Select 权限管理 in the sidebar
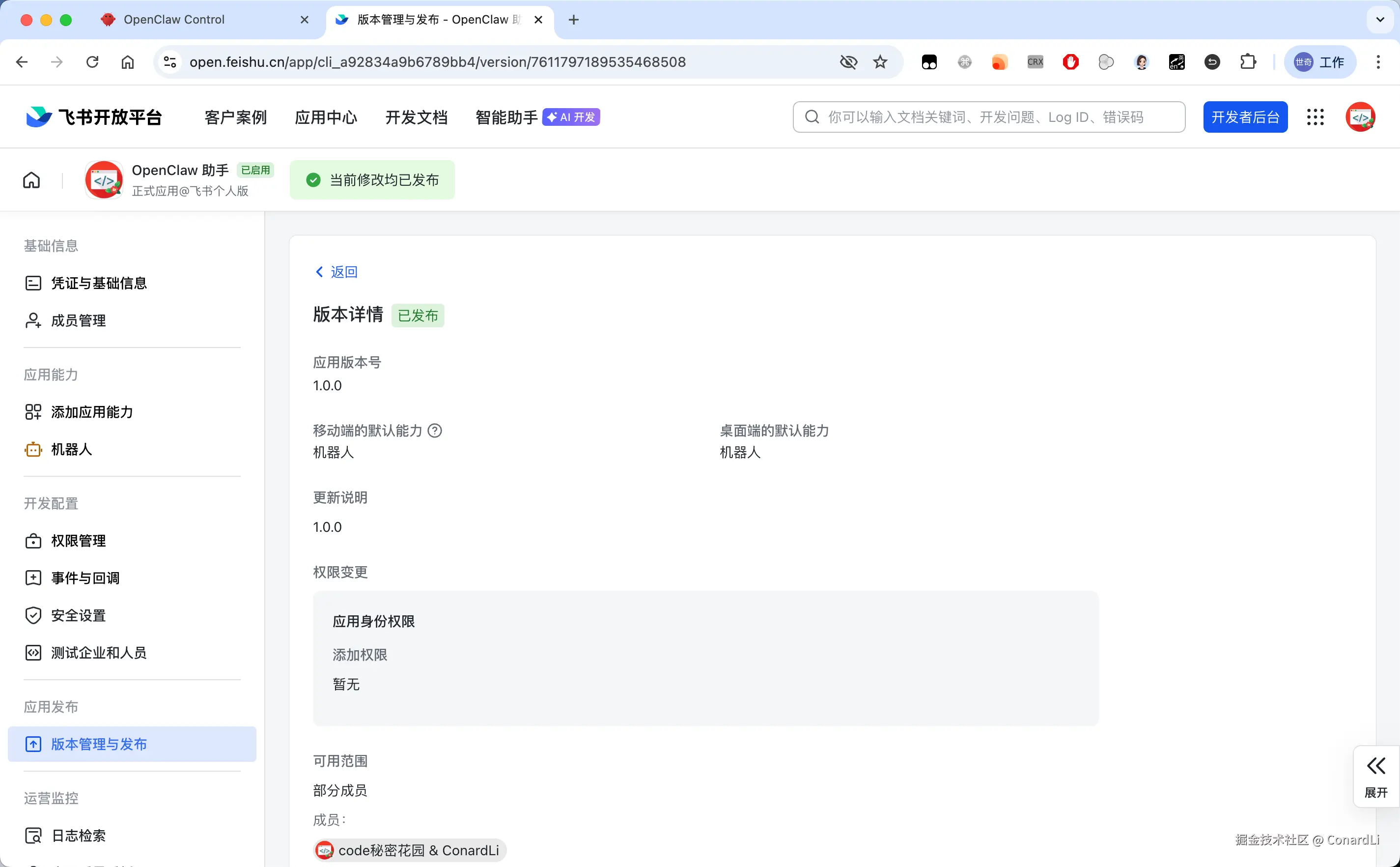This screenshot has width=1400, height=867. point(78,540)
